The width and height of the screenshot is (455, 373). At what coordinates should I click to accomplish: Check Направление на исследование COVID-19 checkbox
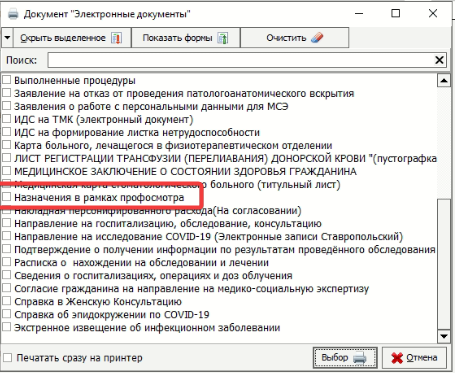pos(7,236)
